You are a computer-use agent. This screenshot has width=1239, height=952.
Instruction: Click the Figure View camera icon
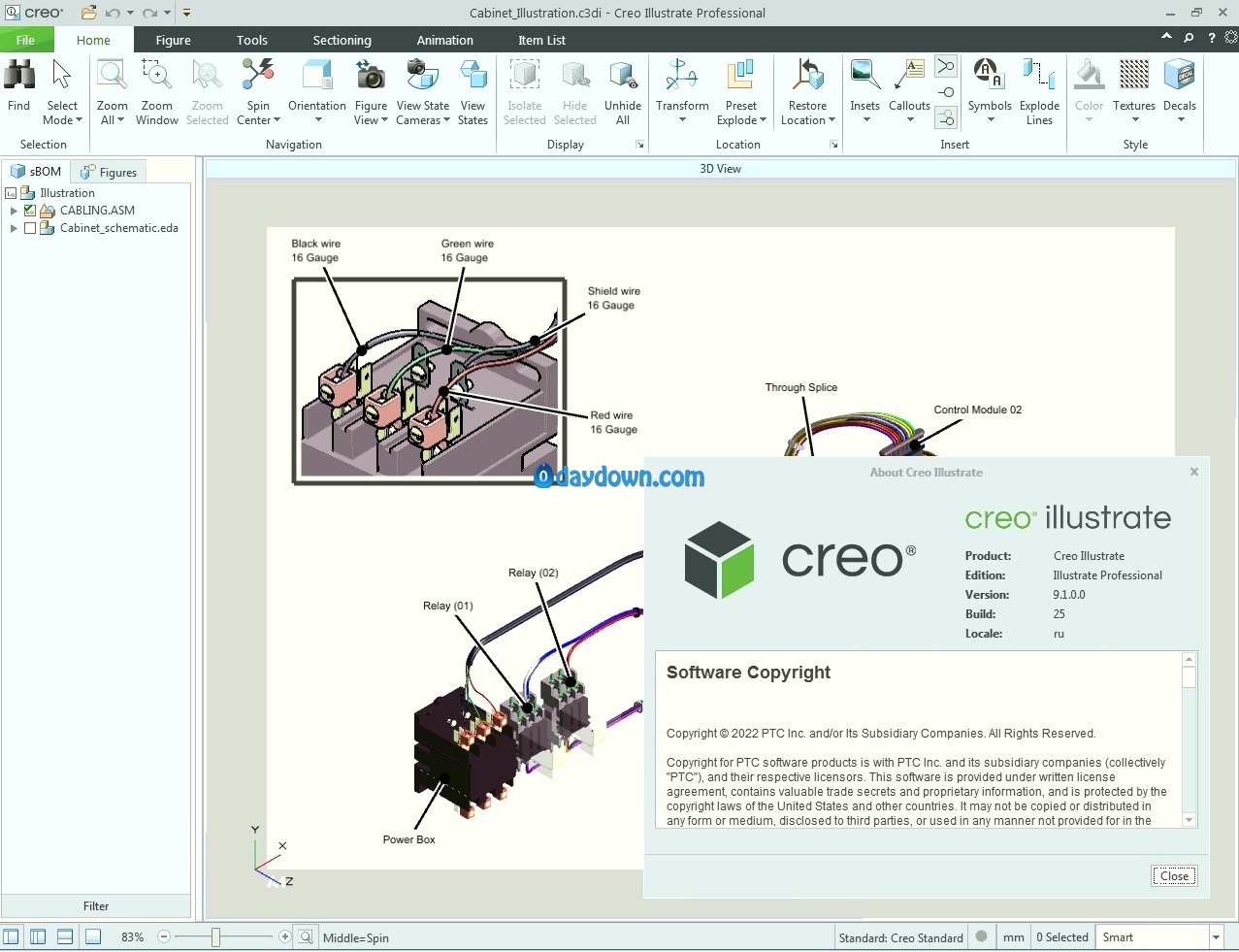[371, 75]
